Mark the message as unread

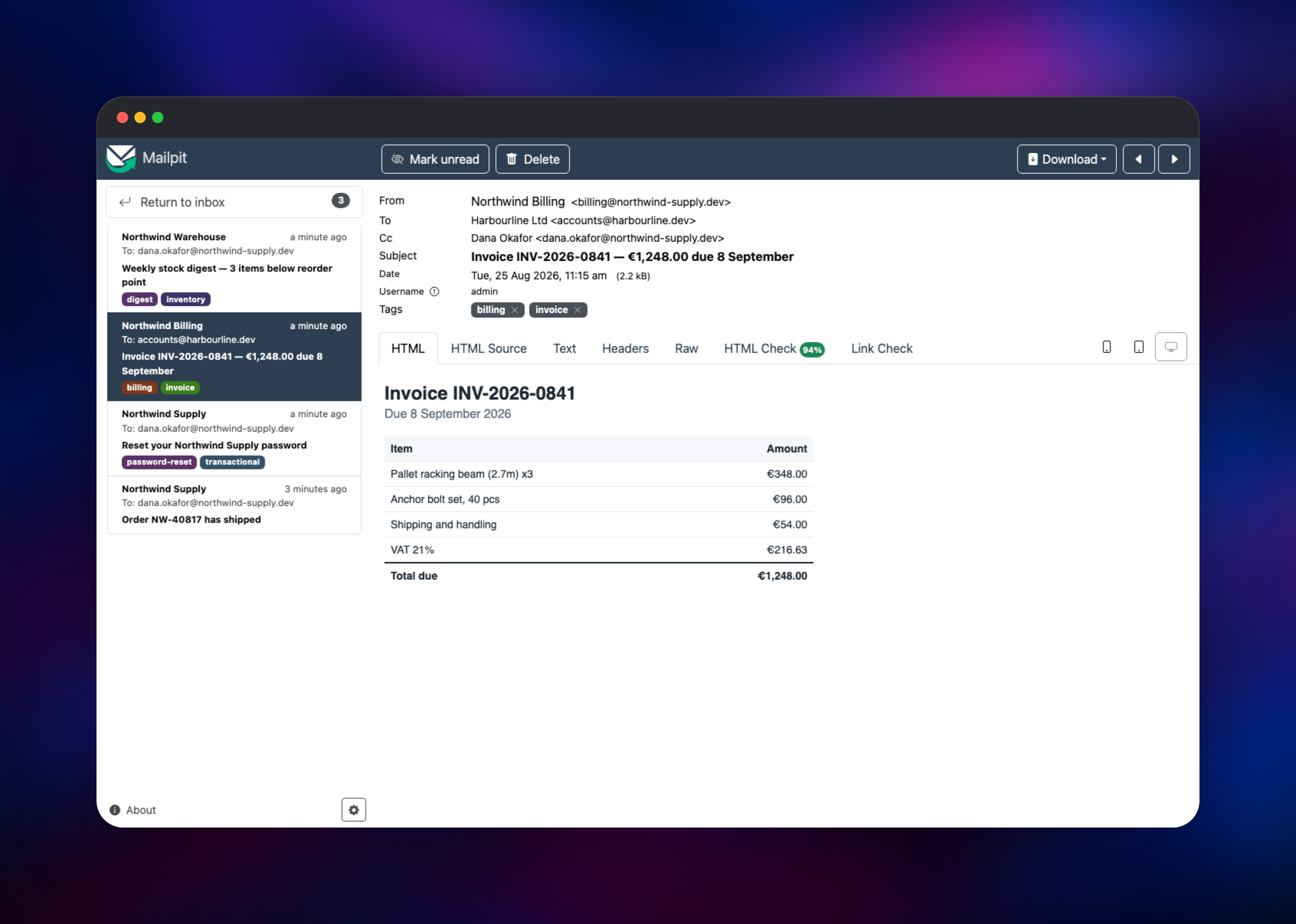click(x=435, y=159)
